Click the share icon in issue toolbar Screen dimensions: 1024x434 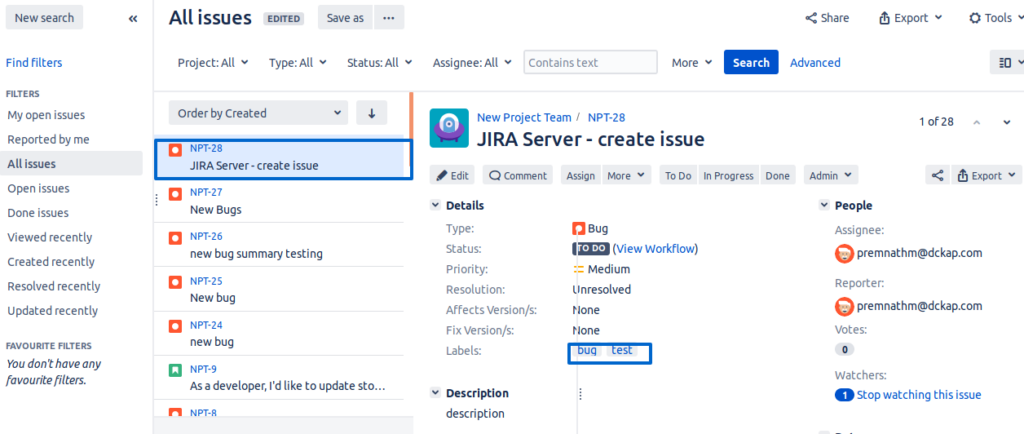(x=937, y=176)
